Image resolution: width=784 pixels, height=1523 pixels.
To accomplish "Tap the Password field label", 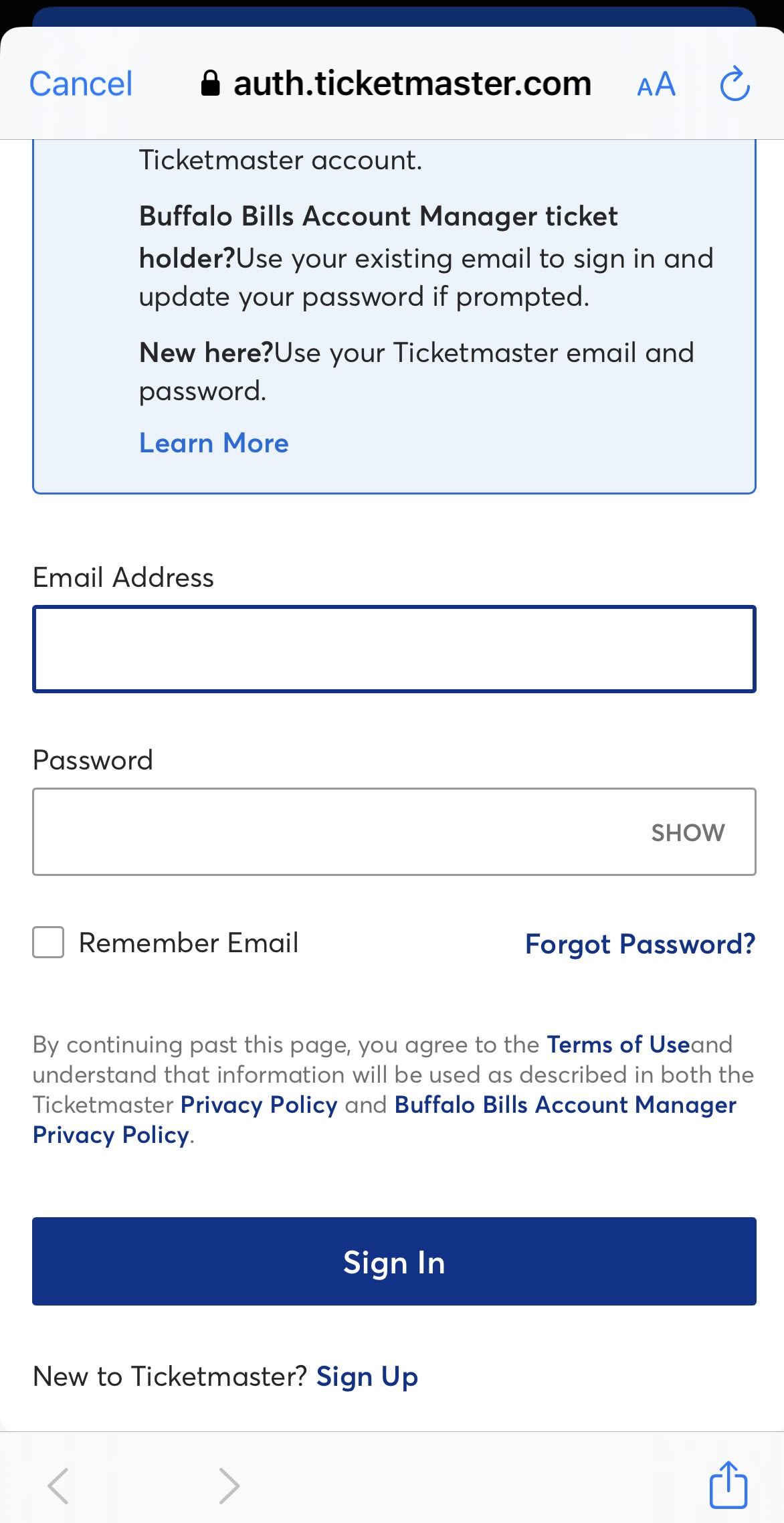I will 93,760.
